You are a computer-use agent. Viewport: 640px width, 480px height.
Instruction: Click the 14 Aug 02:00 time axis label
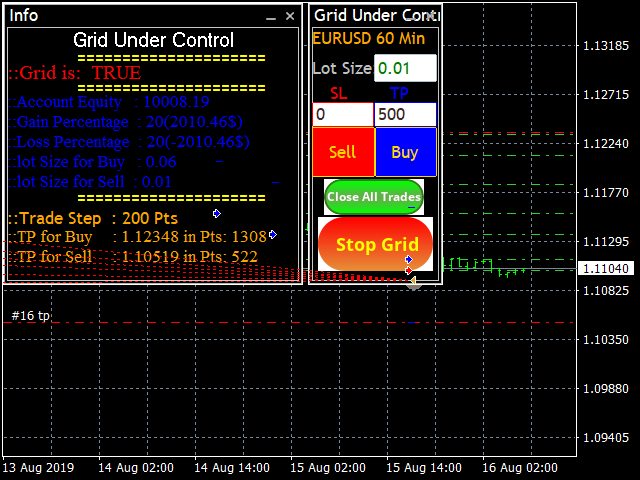pyautogui.click(x=136, y=468)
